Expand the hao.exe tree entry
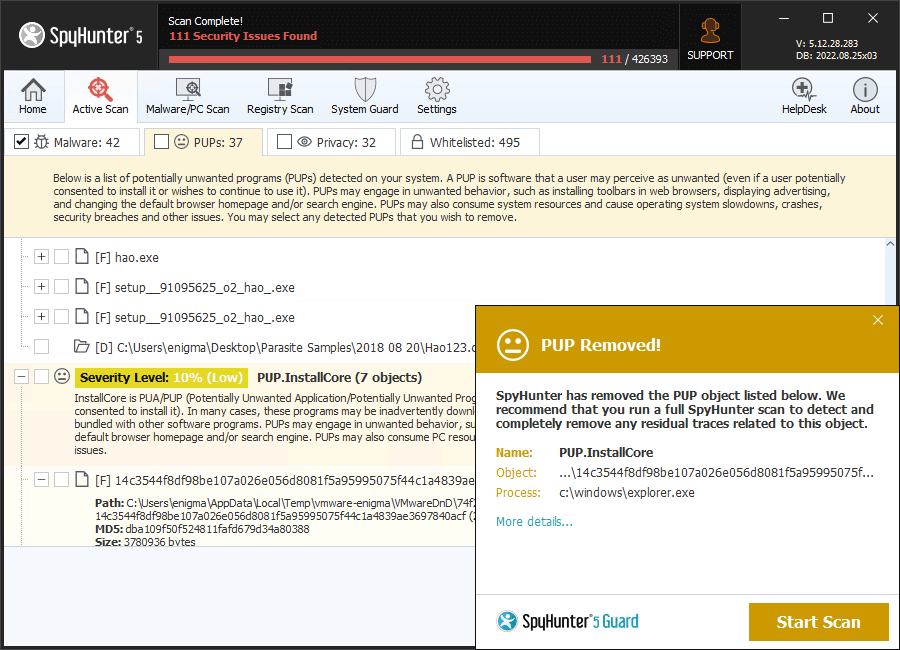The image size is (900, 650). [x=41, y=257]
